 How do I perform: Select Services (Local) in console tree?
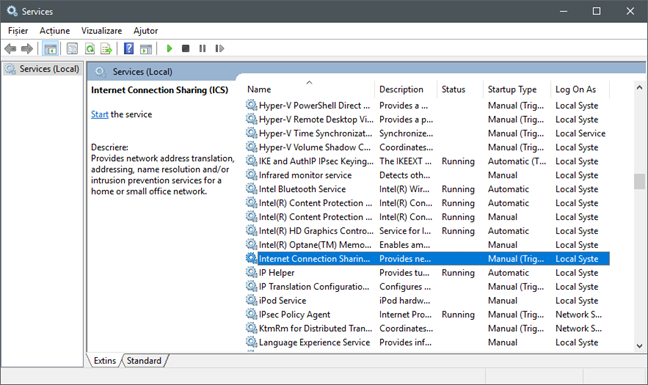[x=43, y=69]
